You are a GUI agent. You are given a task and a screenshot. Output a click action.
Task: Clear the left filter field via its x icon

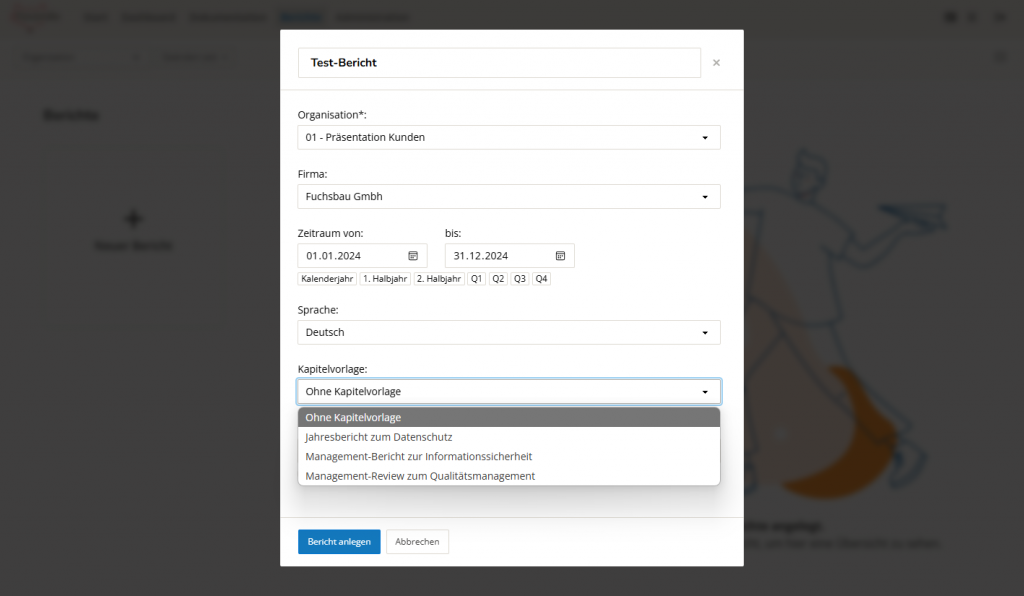click(137, 57)
